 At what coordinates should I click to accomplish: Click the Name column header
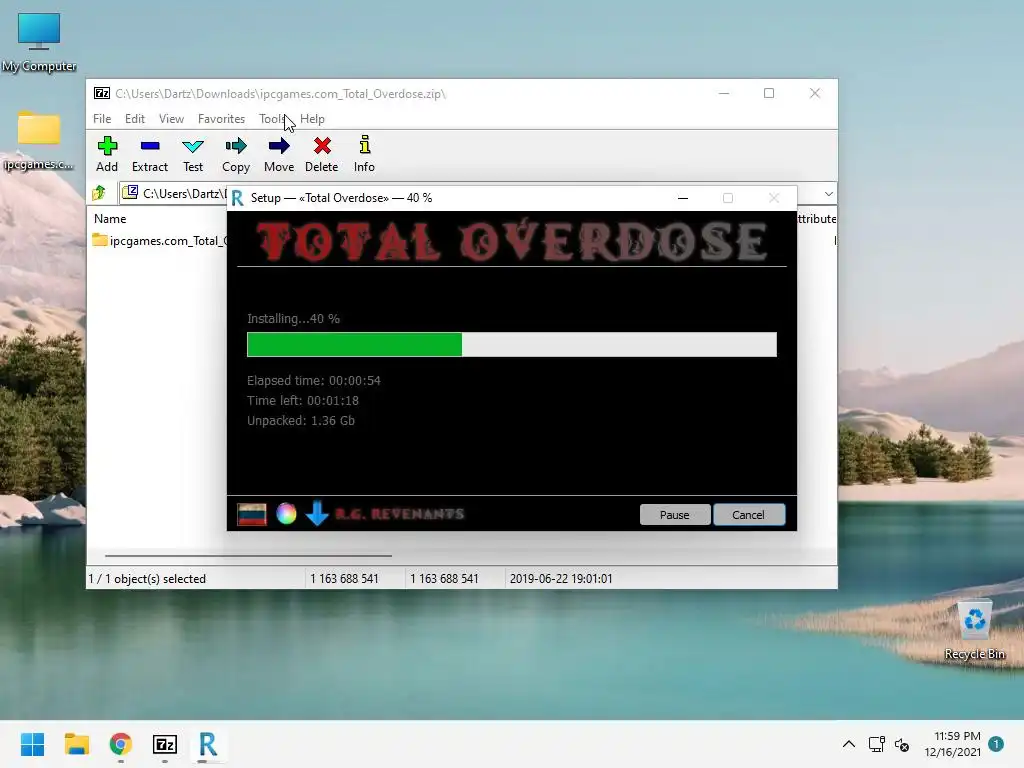(110, 219)
